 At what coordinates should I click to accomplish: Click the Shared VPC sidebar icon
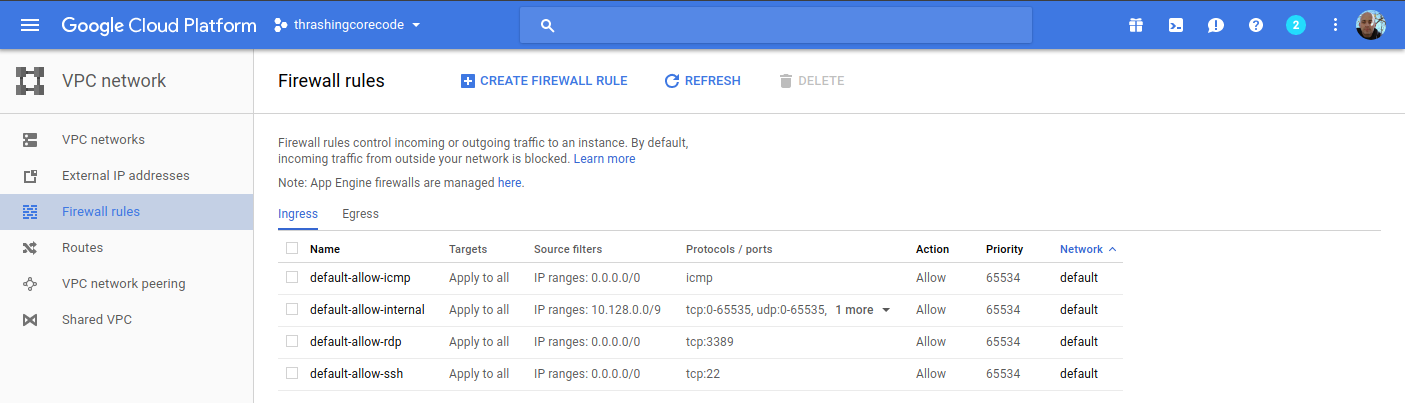(x=30, y=320)
